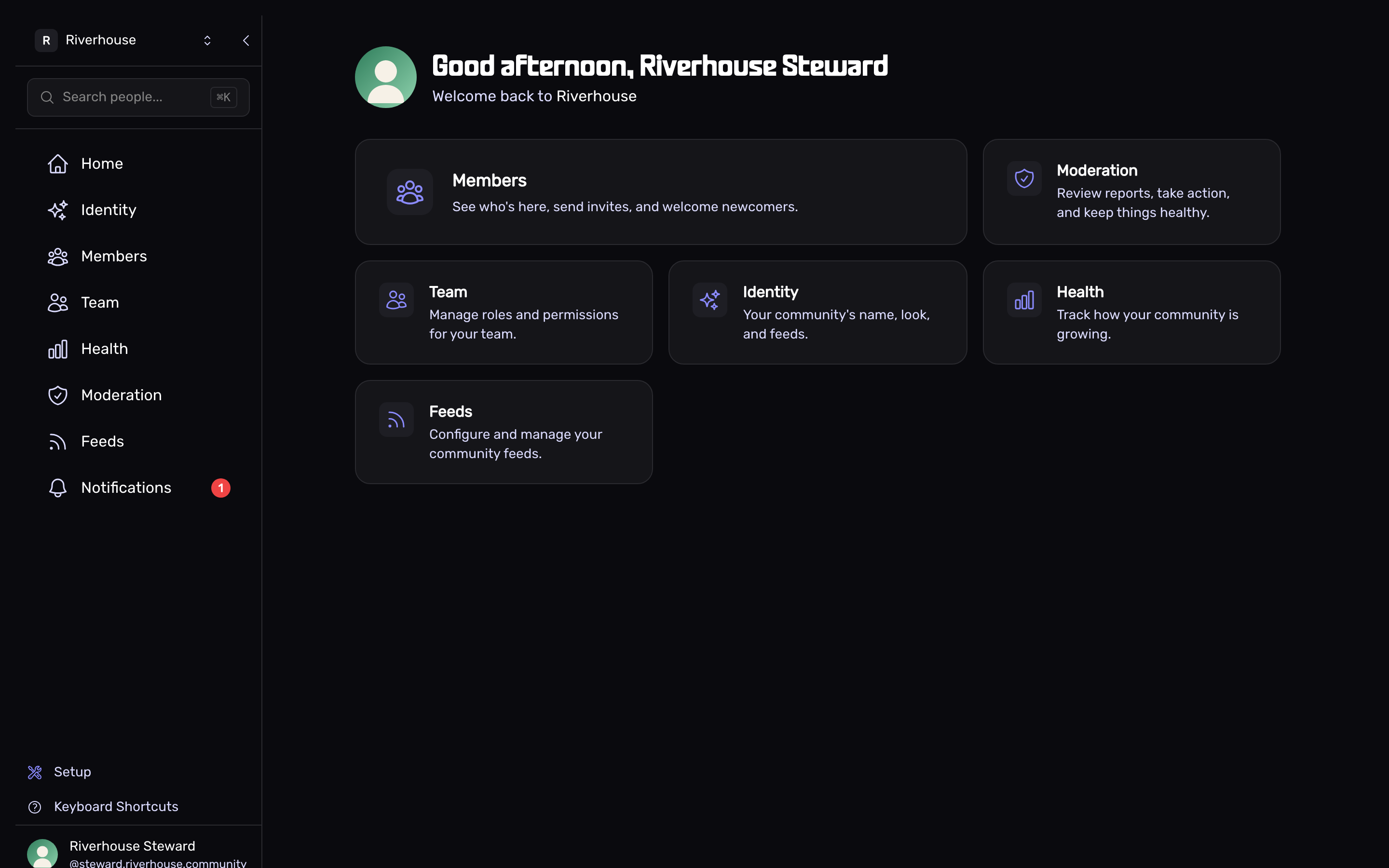Collapse the sidebar with the chevron

click(x=246, y=40)
